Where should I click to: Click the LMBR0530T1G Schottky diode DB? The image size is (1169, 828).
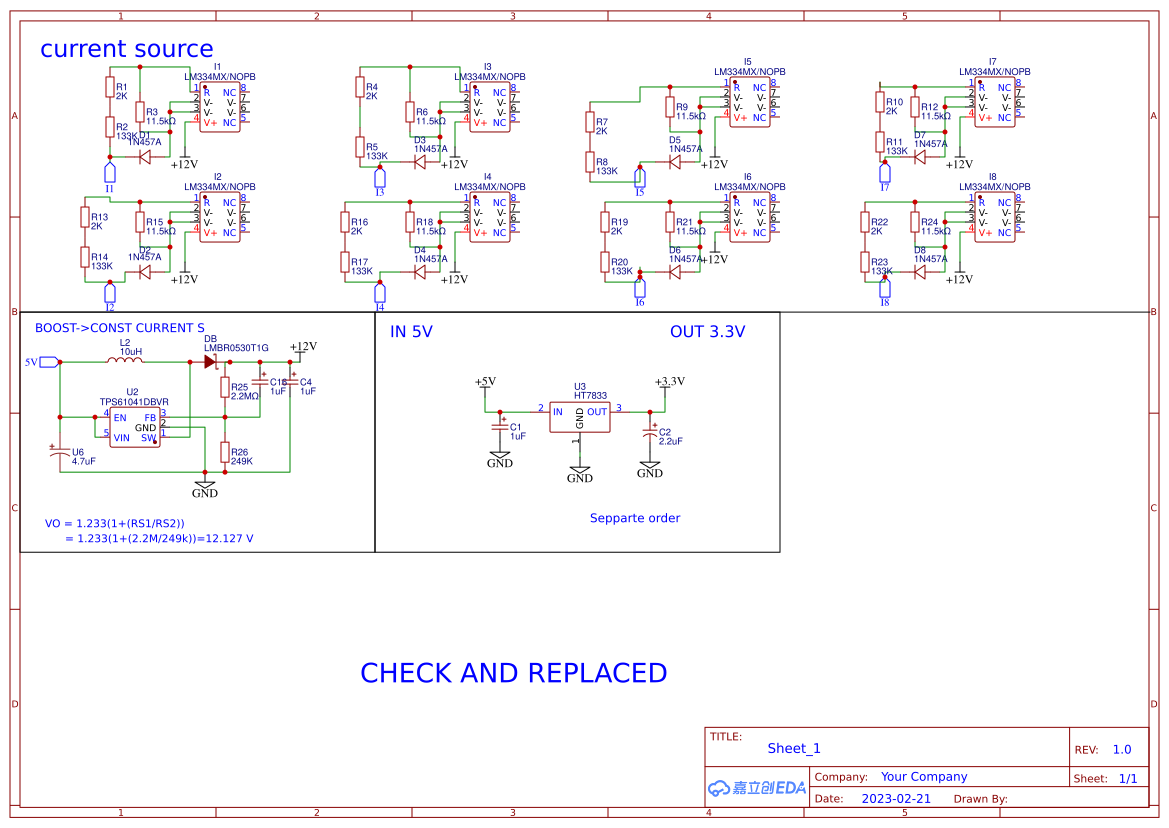click(212, 361)
